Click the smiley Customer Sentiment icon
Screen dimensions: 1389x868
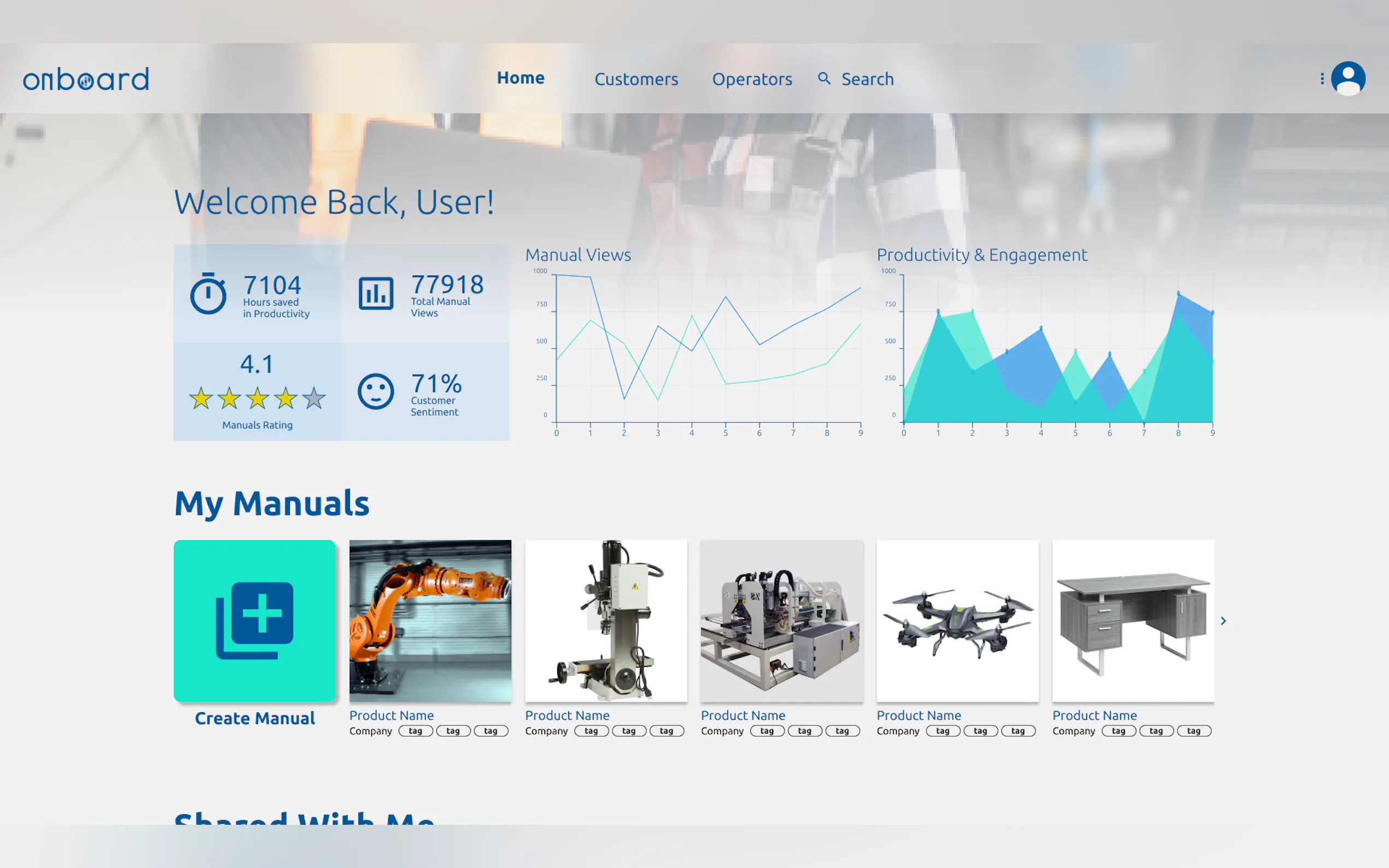tap(376, 391)
